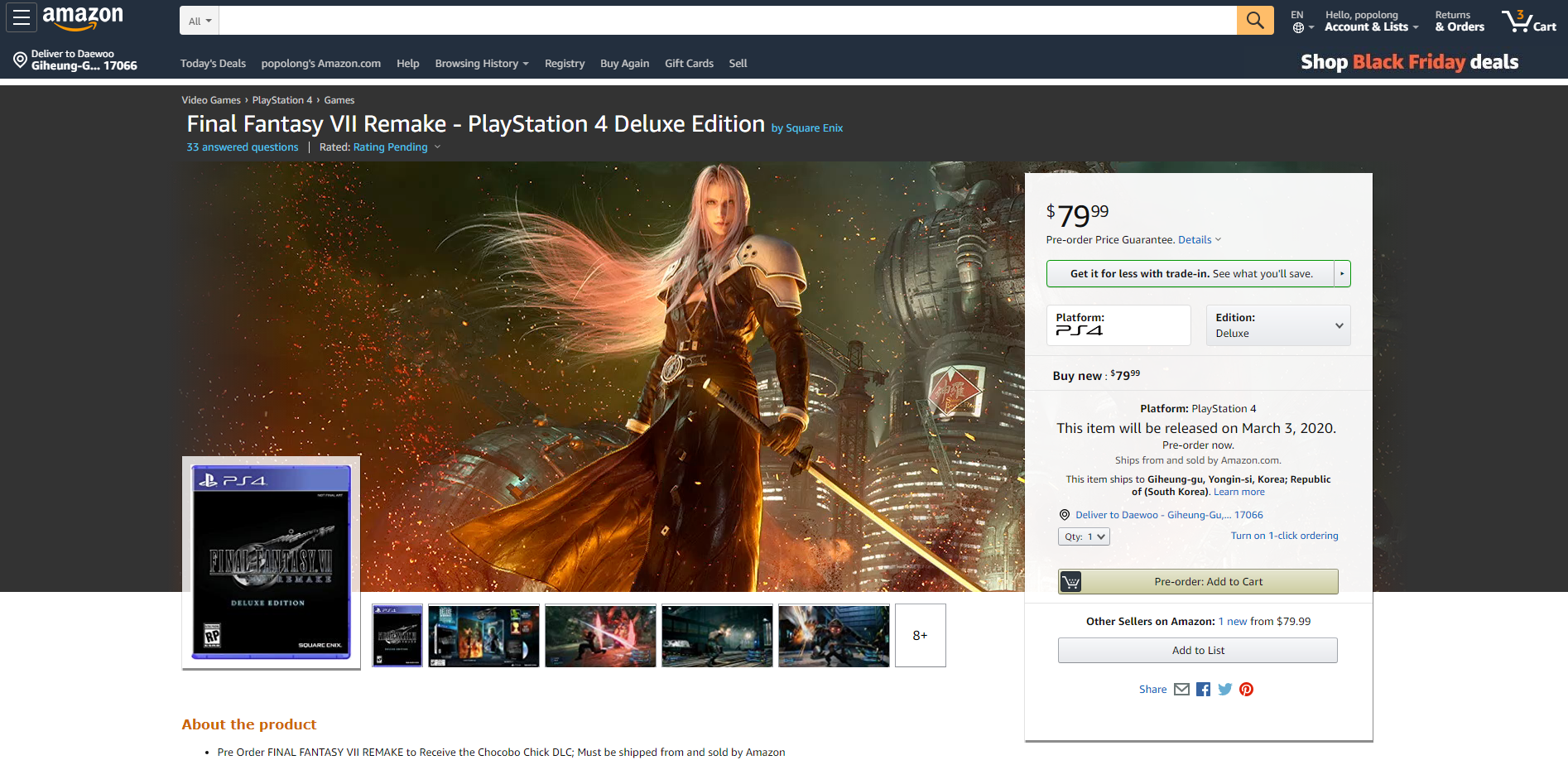Open Returns & Orders

click(1460, 21)
